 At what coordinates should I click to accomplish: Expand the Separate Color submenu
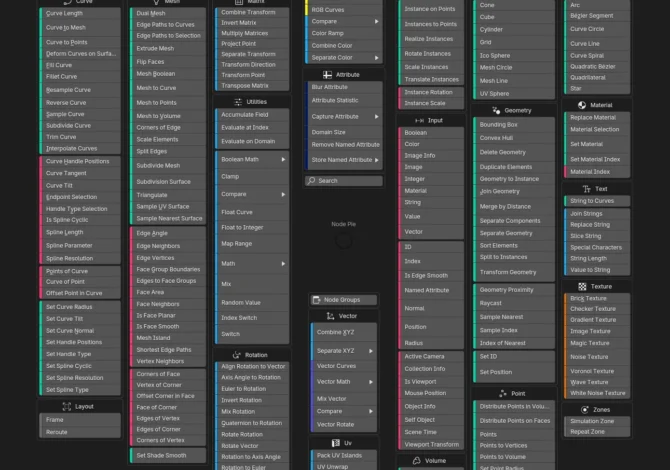point(376,58)
